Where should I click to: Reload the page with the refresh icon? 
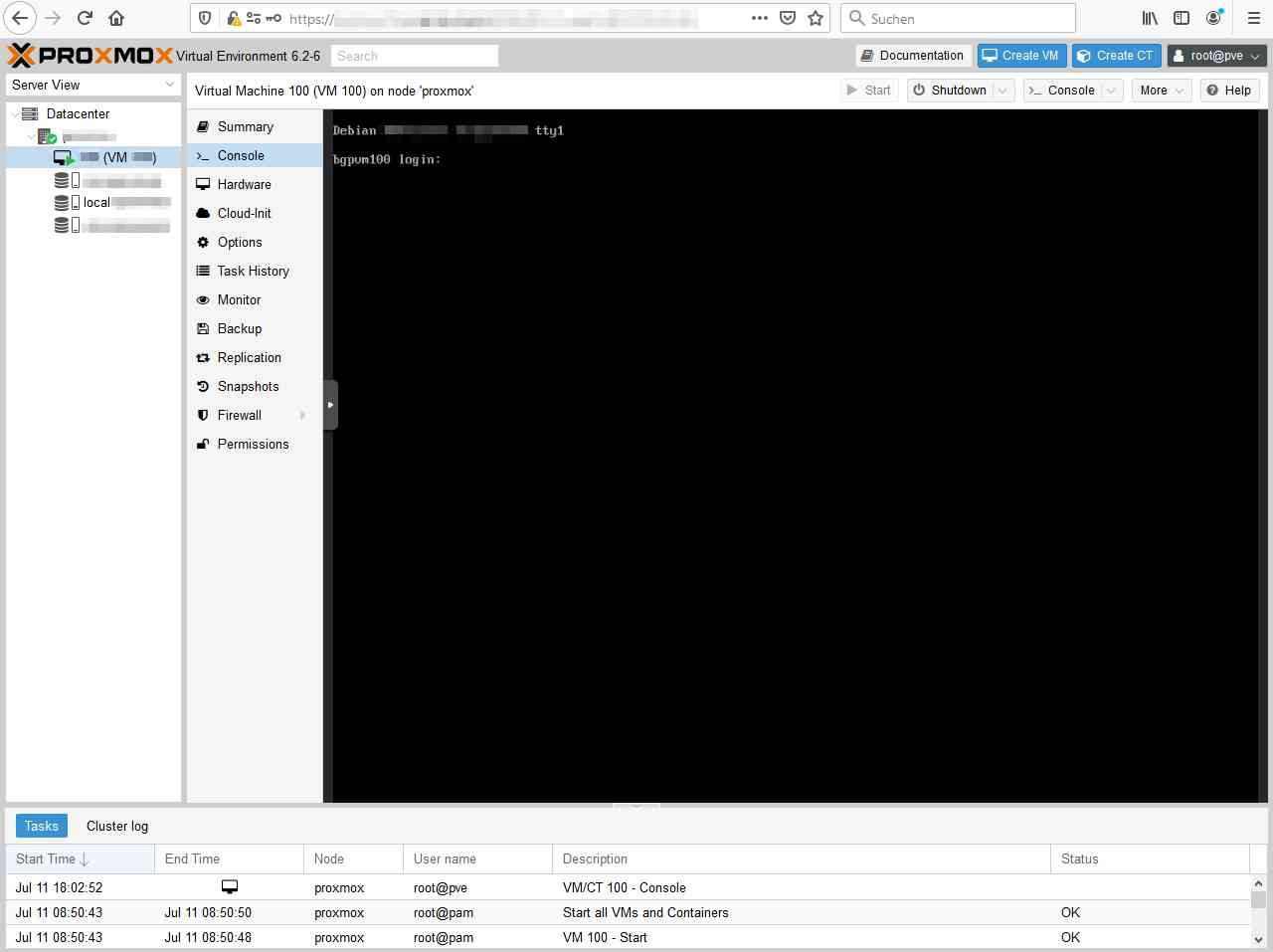(x=85, y=18)
